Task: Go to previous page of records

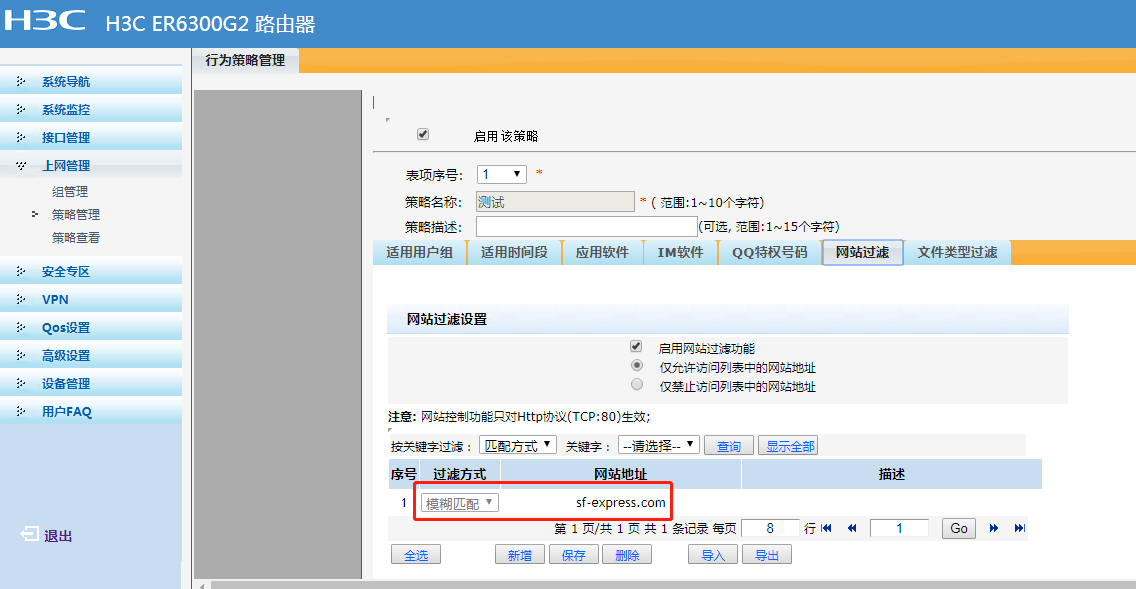Action: (852, 528)
